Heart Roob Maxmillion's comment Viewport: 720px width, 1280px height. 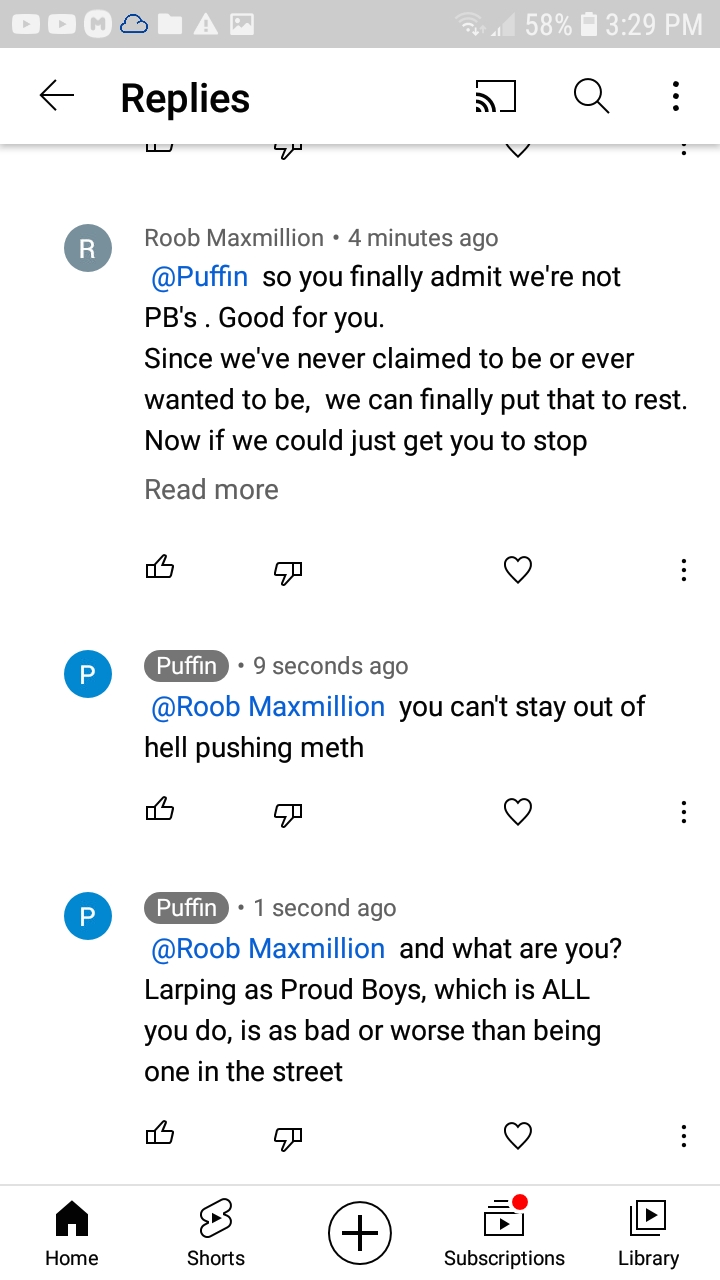(517, 570)
